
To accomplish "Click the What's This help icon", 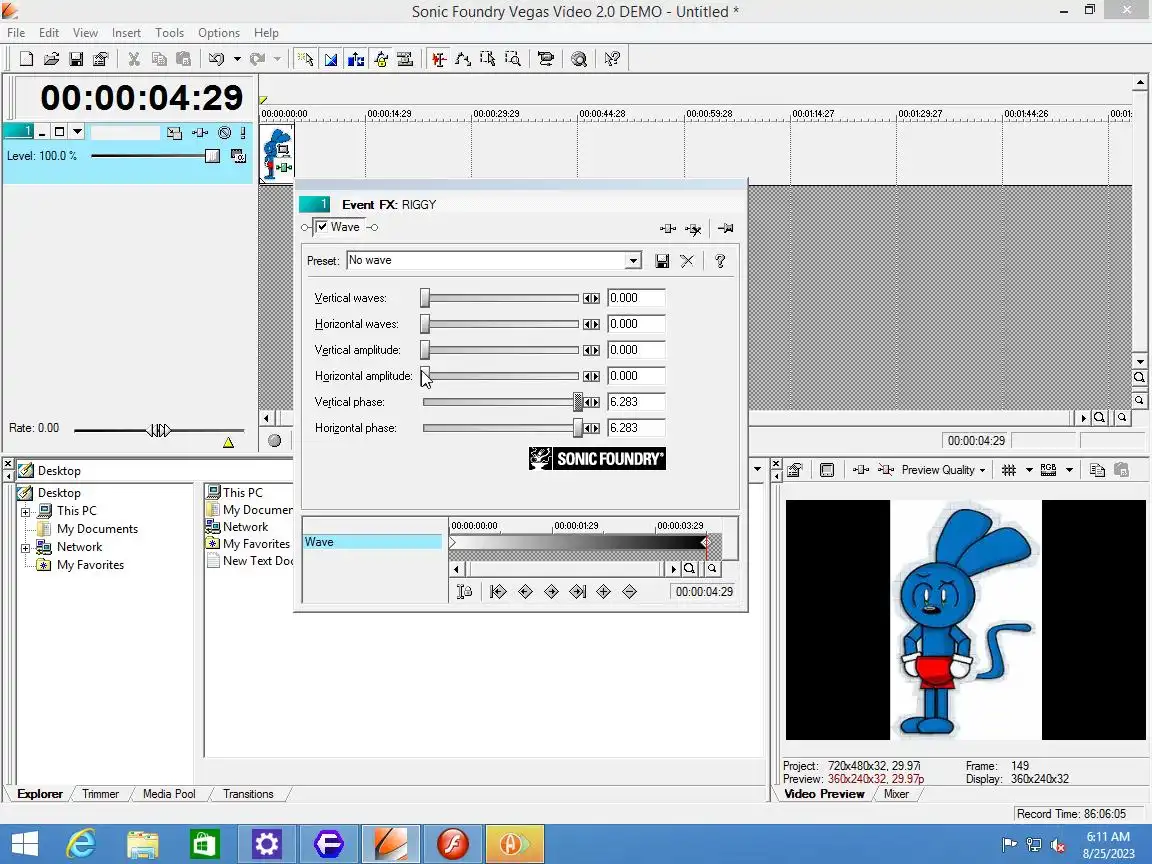I will [612, 59].
